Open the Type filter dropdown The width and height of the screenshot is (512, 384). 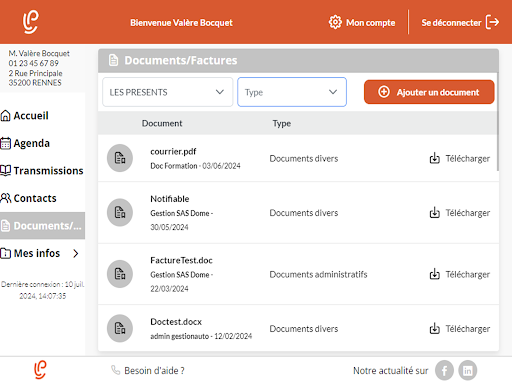pos(292,92)
